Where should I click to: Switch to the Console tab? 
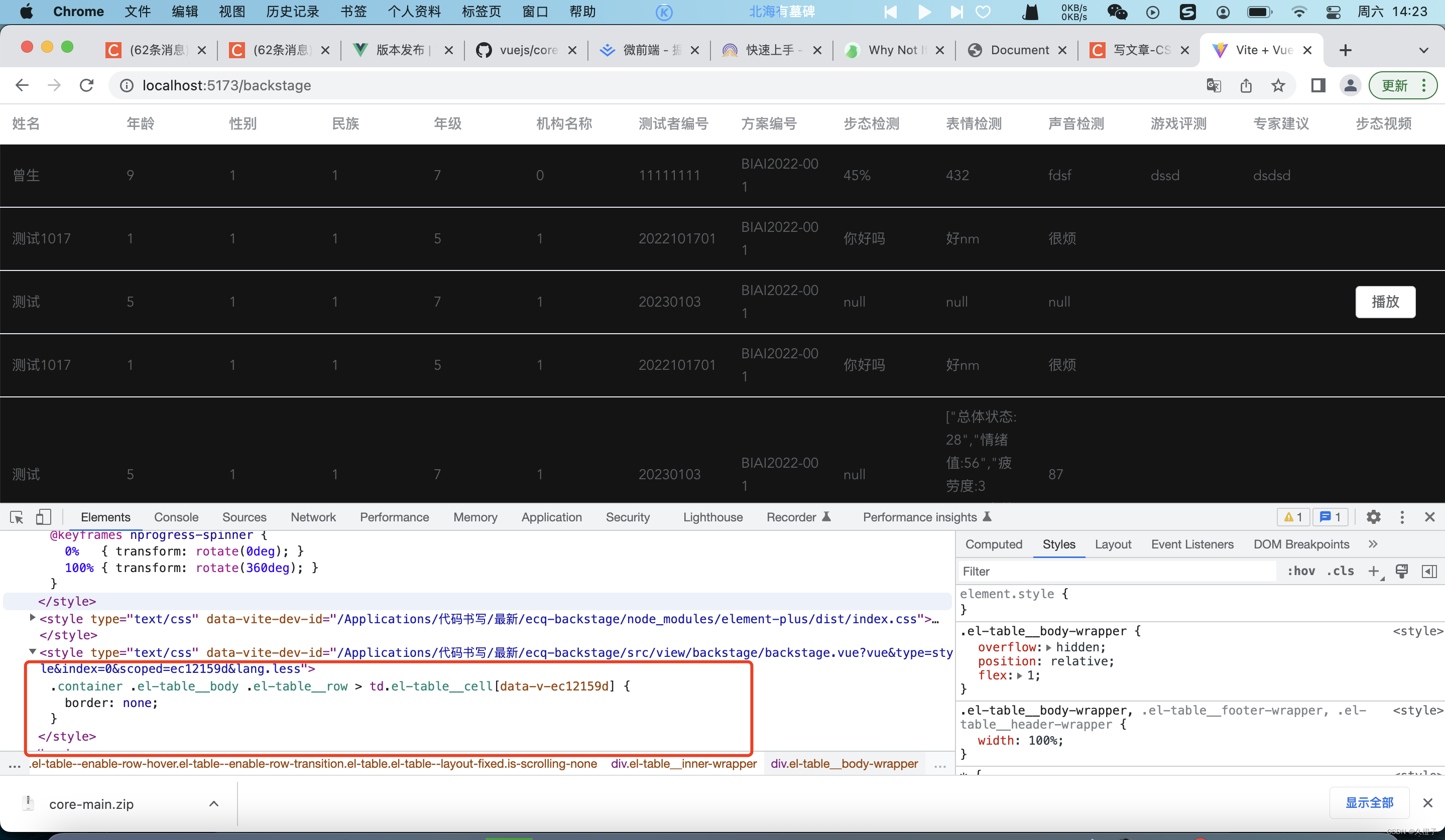[176, 517]
